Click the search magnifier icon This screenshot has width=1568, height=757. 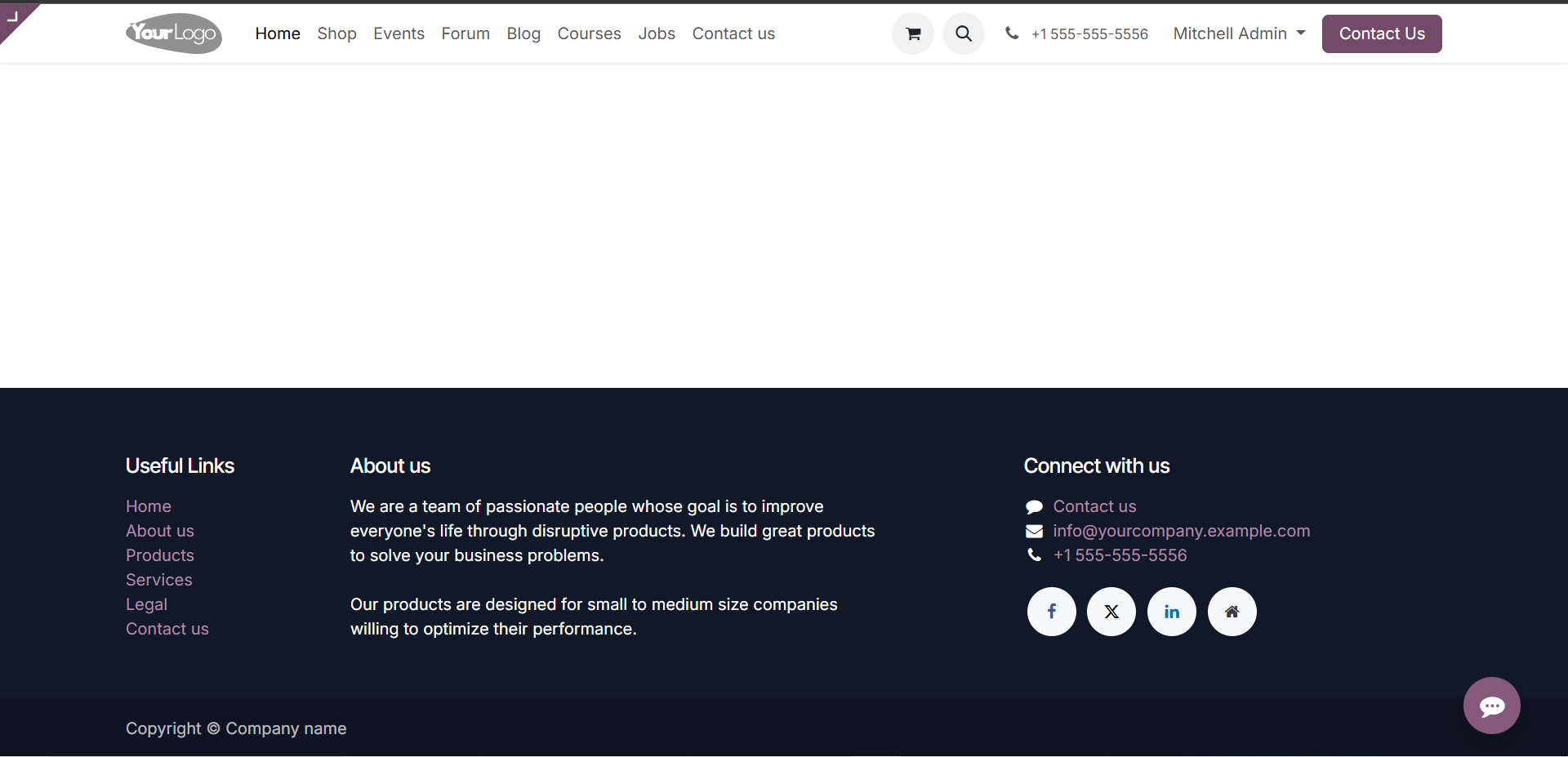(x=964, y=33)
